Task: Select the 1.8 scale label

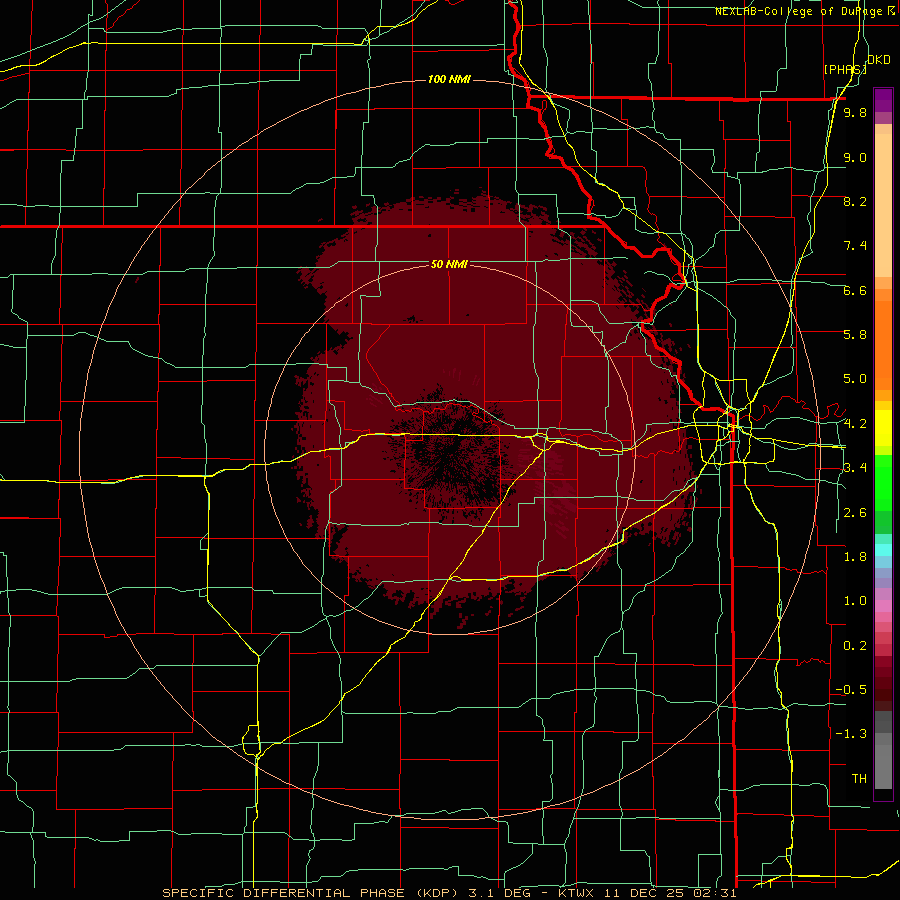Action: (x=855, y=557)
